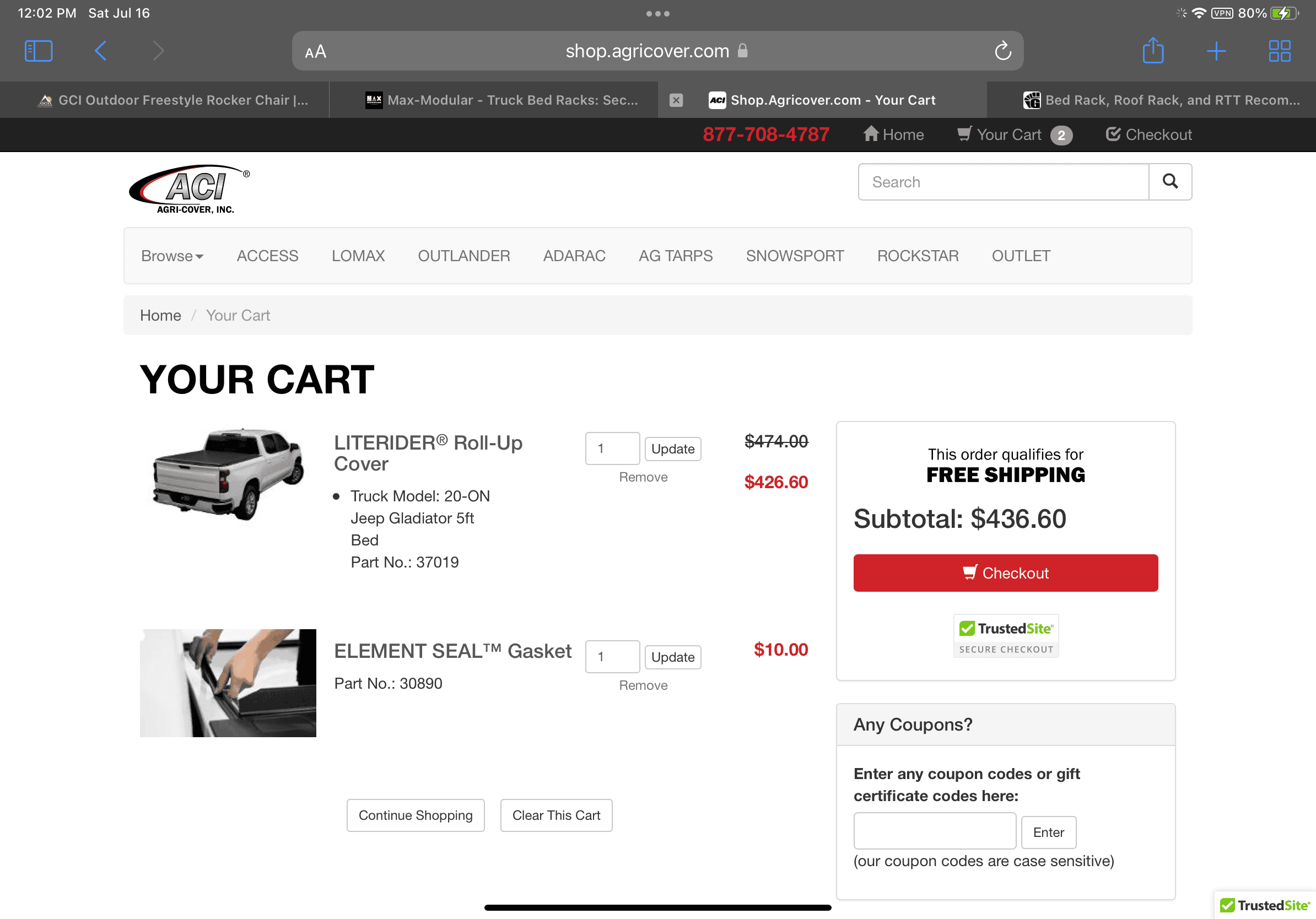Remove the LITERIDER Roll-Up Cover
The image size is (1316, 919).
[643, 477]
